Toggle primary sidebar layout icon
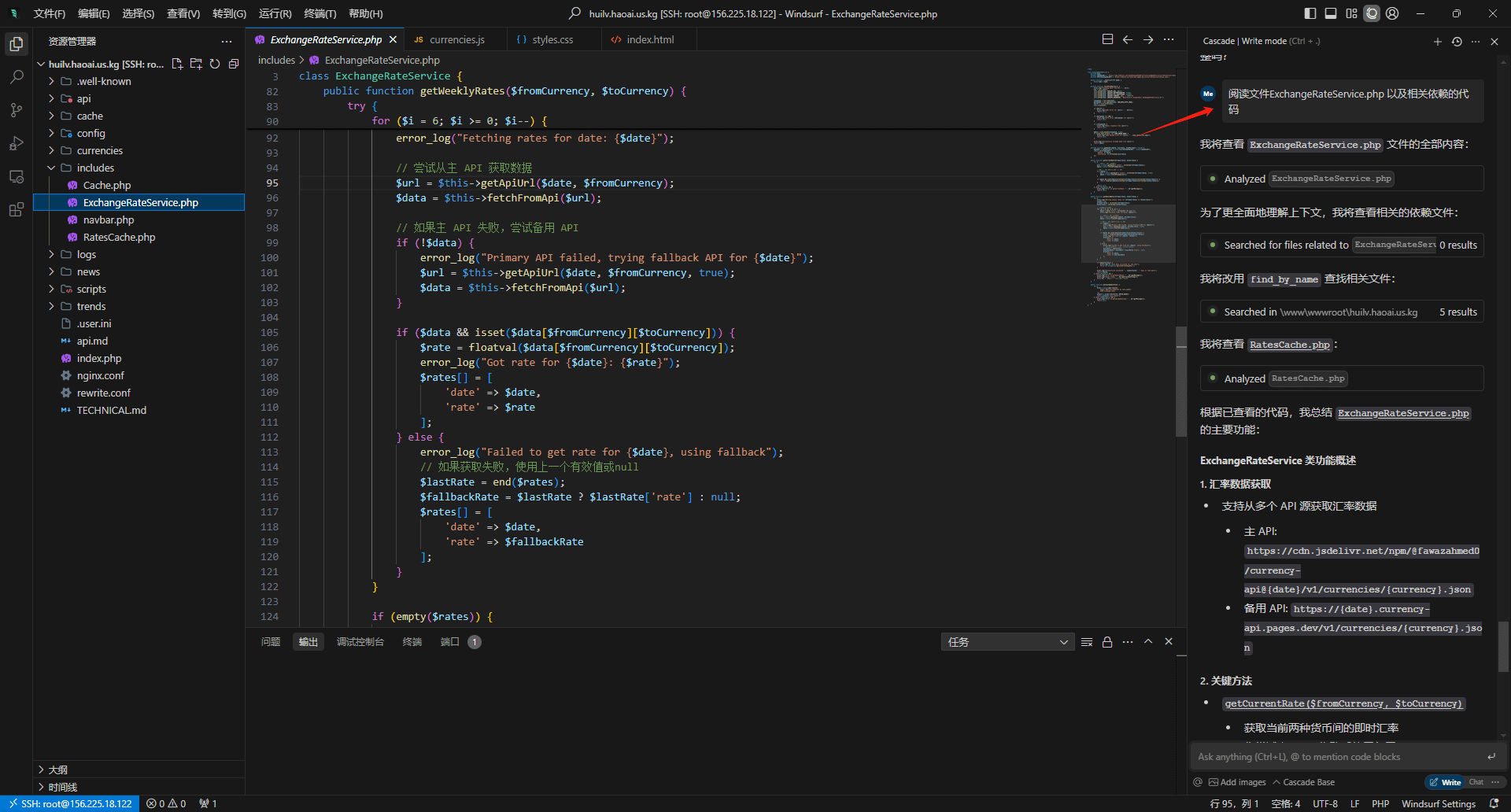1511x812 pixels. click(1310, 13)
